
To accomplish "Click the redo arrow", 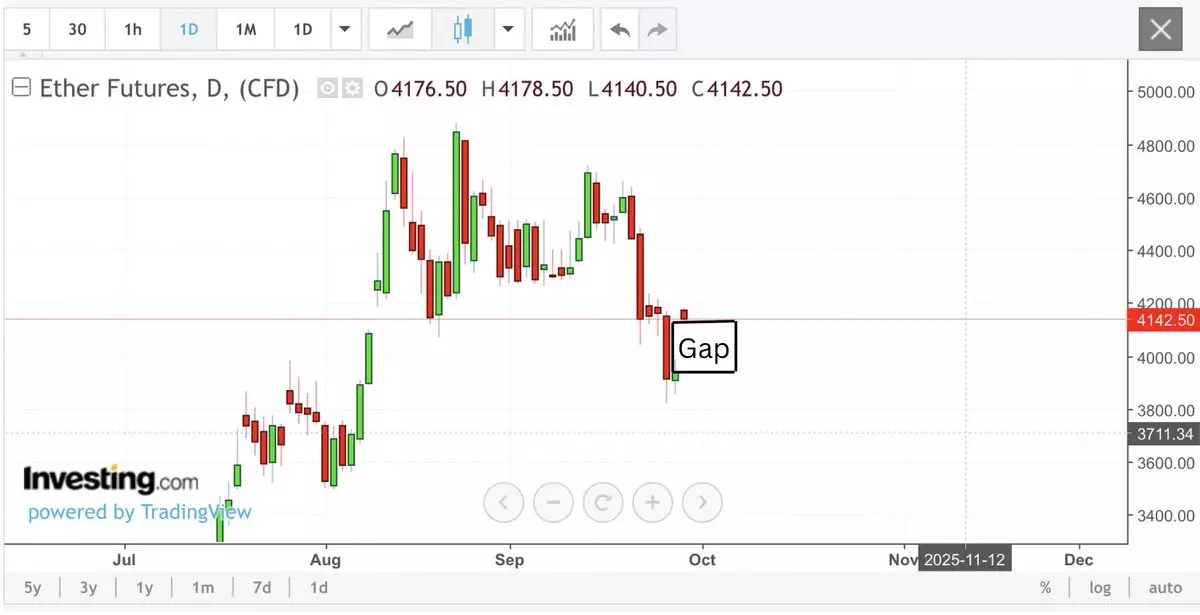I will tap(657, 30).
